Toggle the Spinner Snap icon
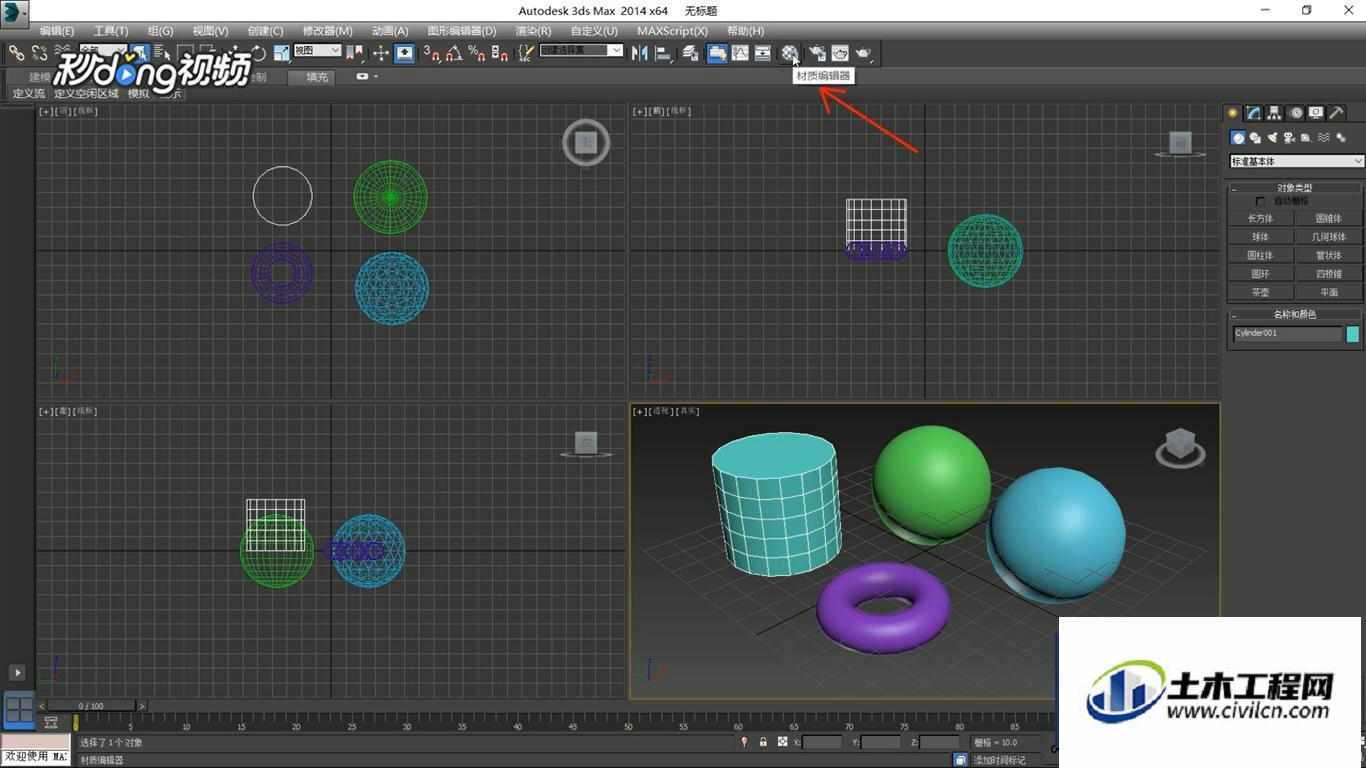Viewport: 1366px width, 768px height. click(x=499, y=53)
